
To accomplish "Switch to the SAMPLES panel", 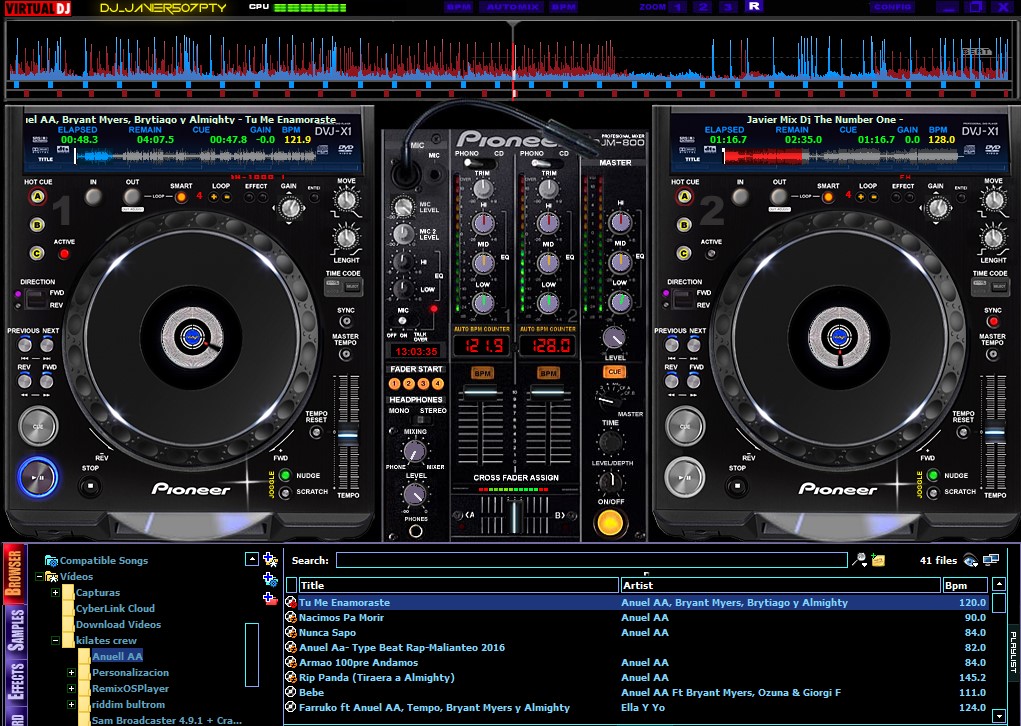I will coord(14,626).
